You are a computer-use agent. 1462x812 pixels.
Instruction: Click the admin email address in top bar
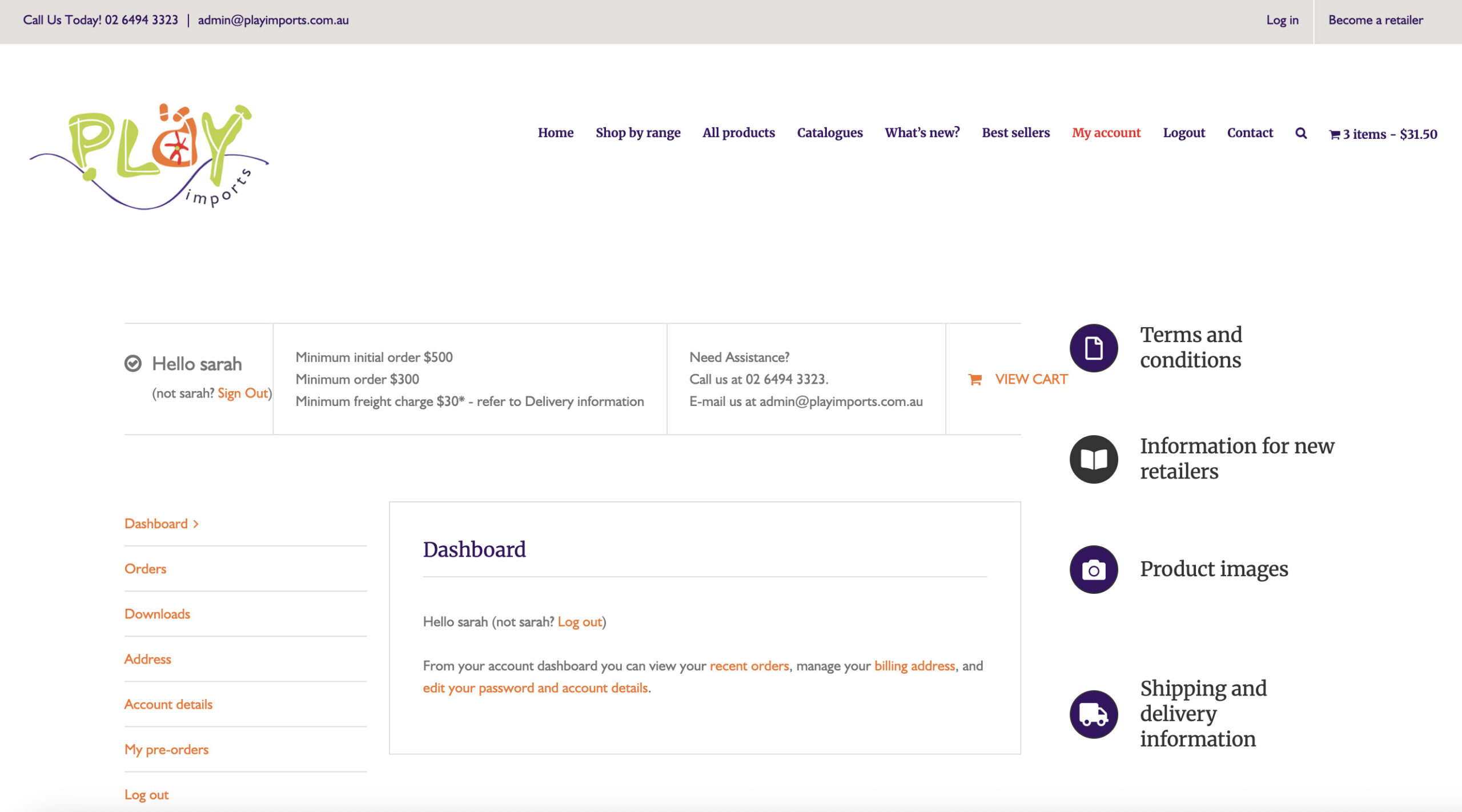(x=273, y=20)
